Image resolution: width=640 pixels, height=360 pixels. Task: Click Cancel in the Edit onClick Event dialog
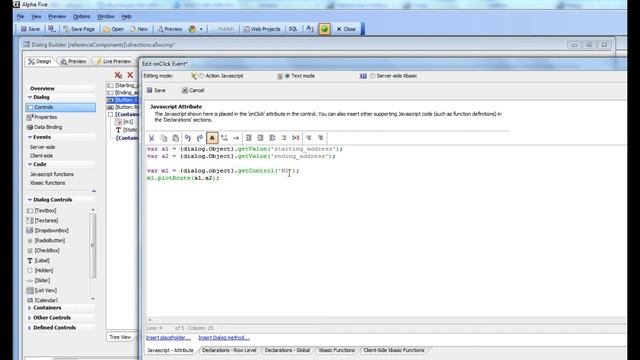193,90
